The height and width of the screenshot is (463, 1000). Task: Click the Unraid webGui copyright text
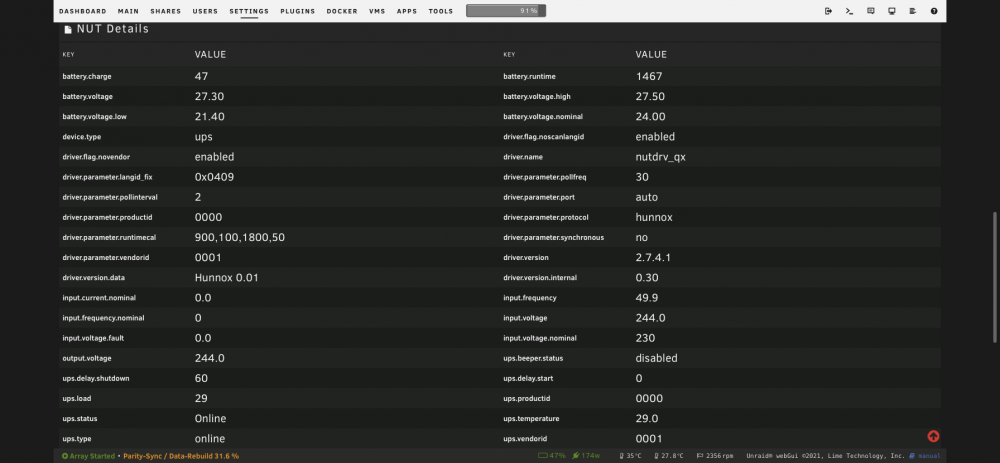(x=825, y=456)
